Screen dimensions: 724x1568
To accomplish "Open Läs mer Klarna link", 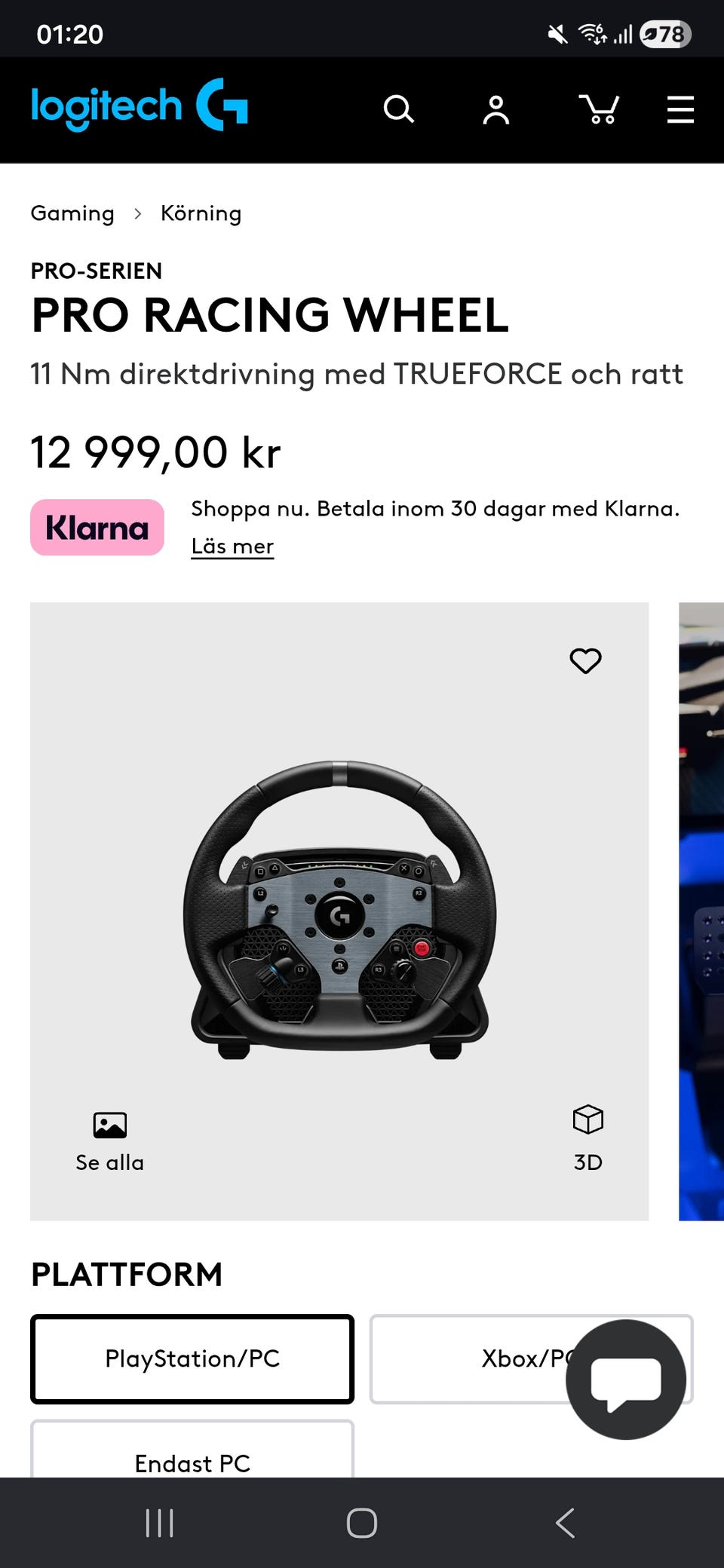I will click(x=232, y=546).
